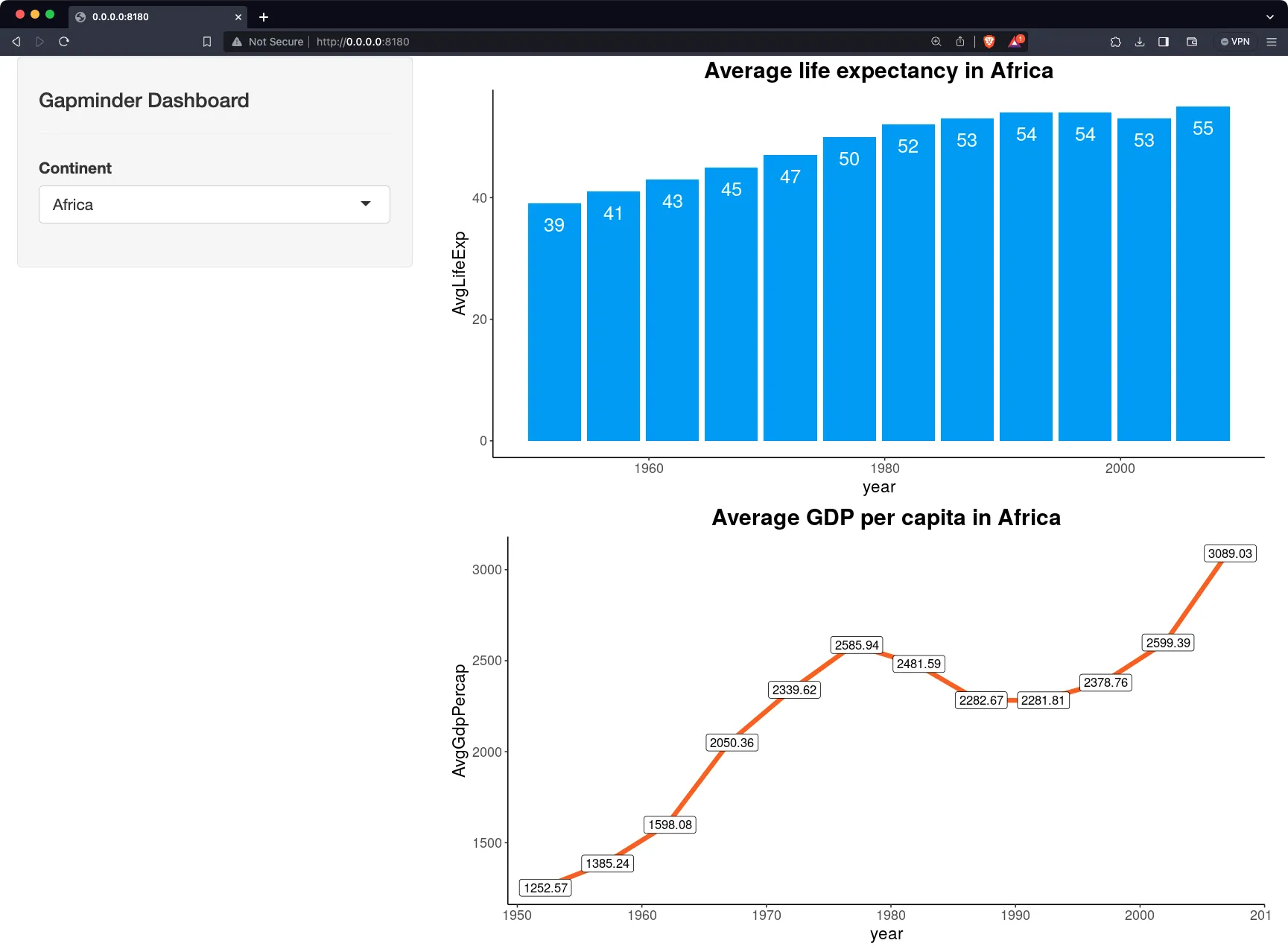Click the Continent dropdown arrow
The height and width of the screenshot is (949, 1288).
tap(365, 204)
